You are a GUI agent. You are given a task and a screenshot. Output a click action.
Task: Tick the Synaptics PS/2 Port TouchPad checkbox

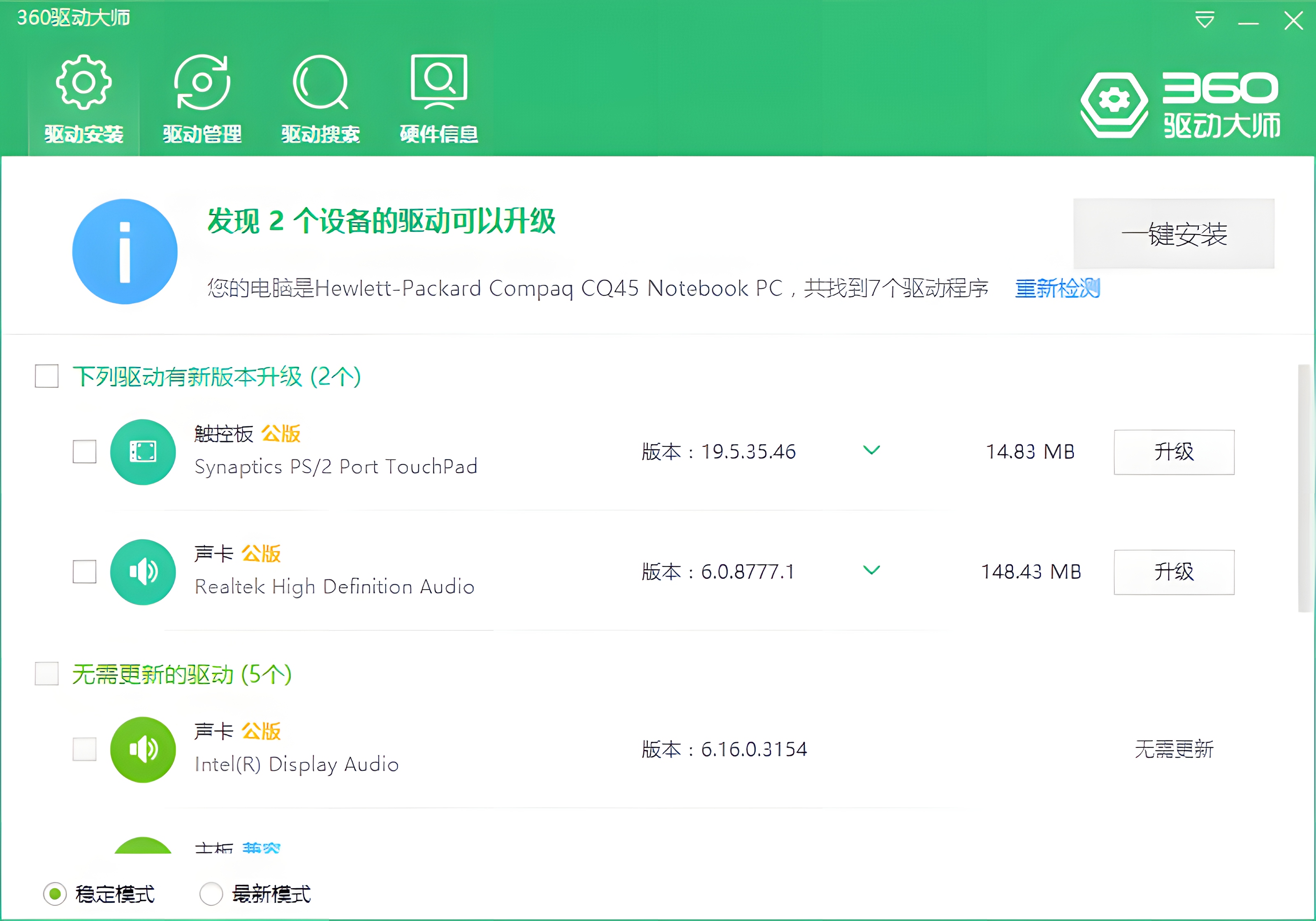tap(84, 451)
